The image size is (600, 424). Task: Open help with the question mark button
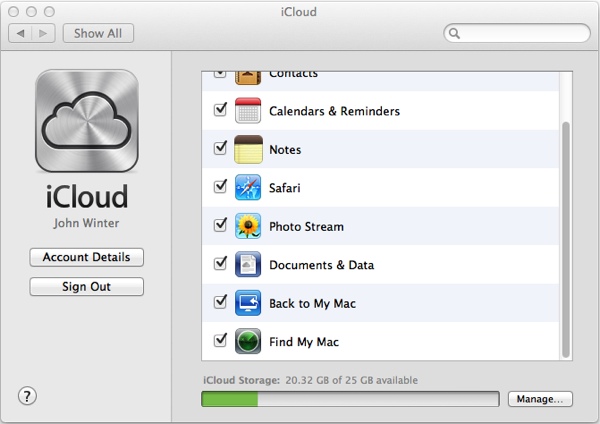(x=27, y=396)
